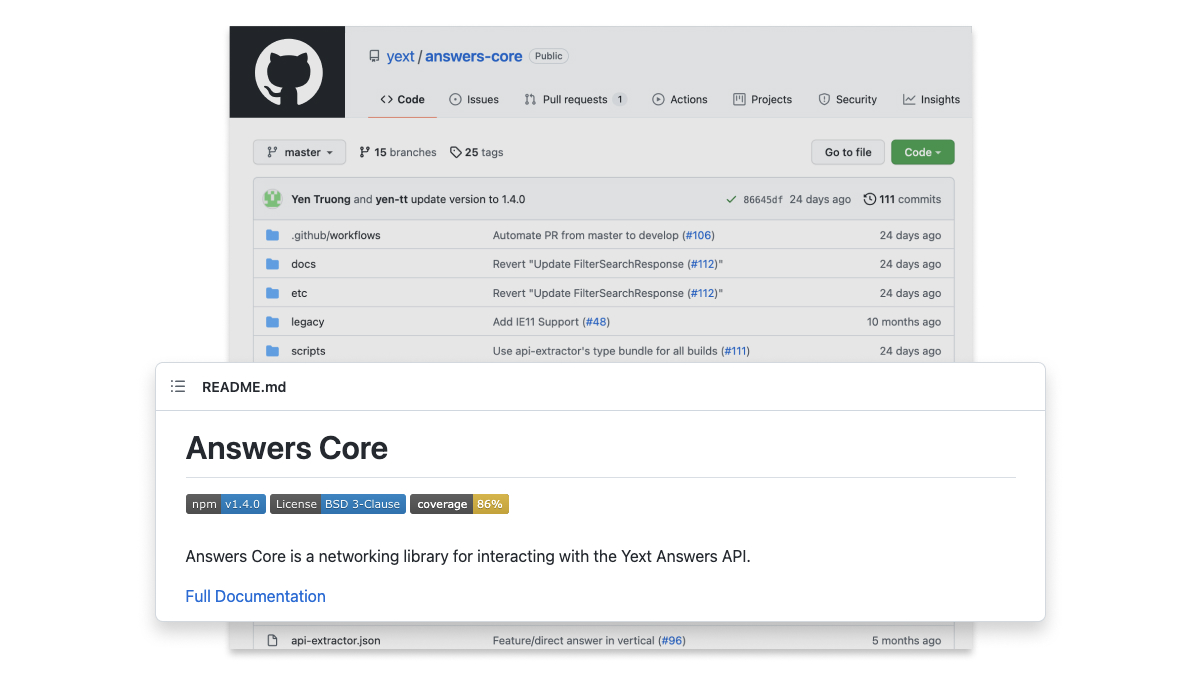Image resolution: width=1200 pixels, height=675 pixels.
Task: View the 111 commits history
Action: click(x=903, y=199)
